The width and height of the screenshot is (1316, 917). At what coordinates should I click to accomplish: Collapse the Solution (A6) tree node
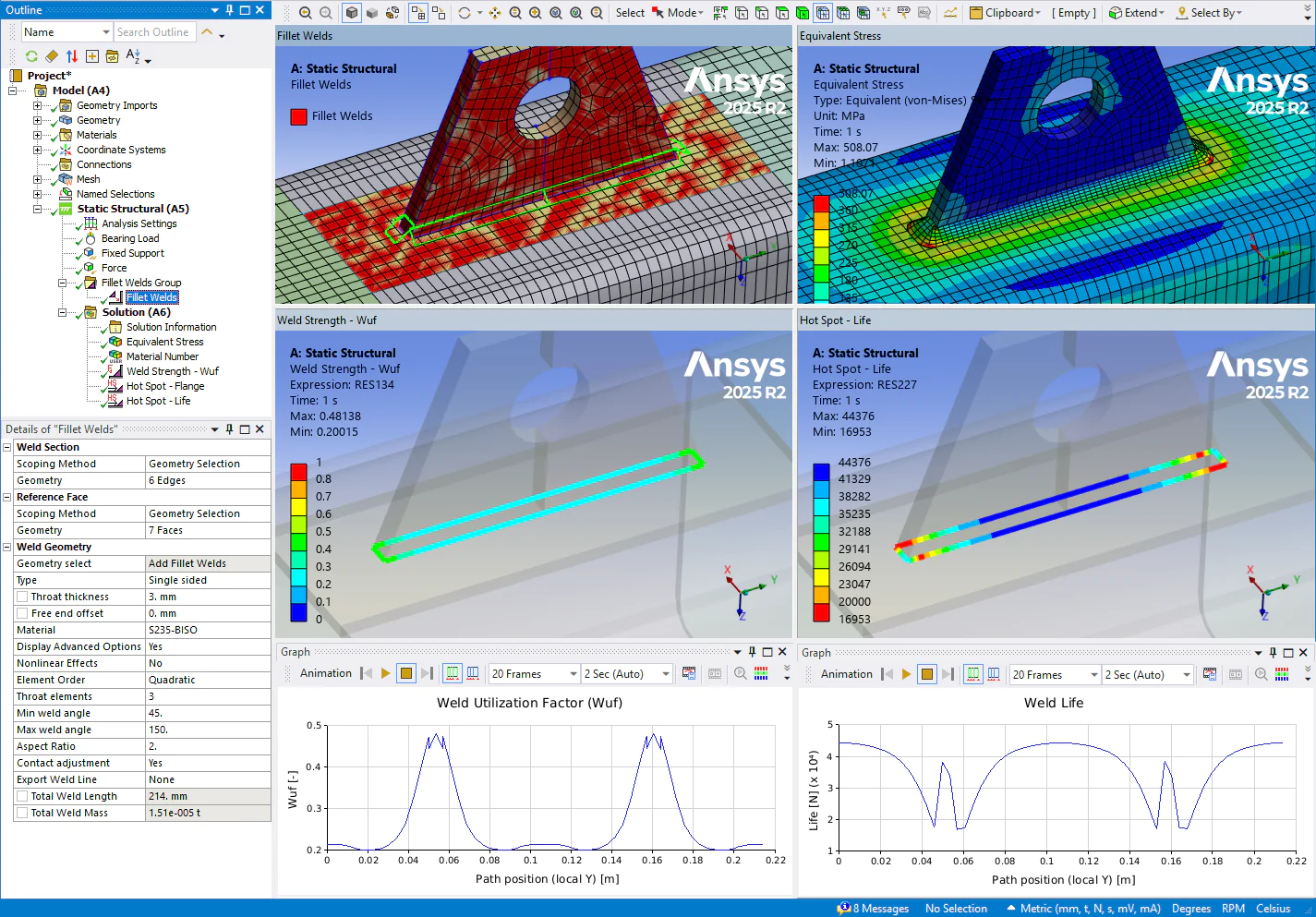point(63,312)
